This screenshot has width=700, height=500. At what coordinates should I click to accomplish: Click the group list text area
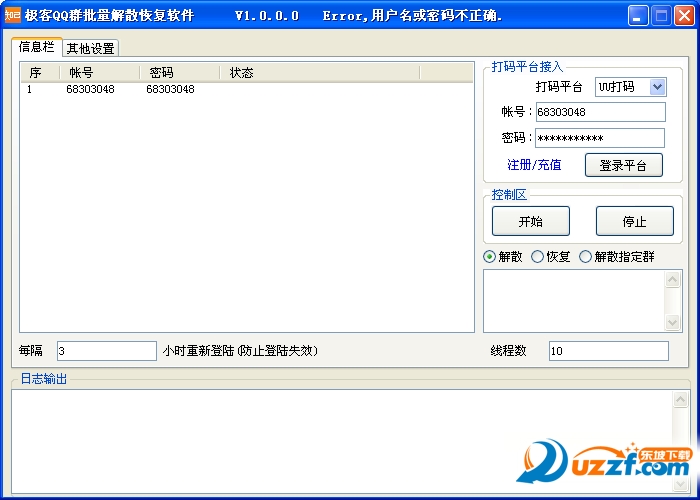pyautogui.click(x=574, y=301)
